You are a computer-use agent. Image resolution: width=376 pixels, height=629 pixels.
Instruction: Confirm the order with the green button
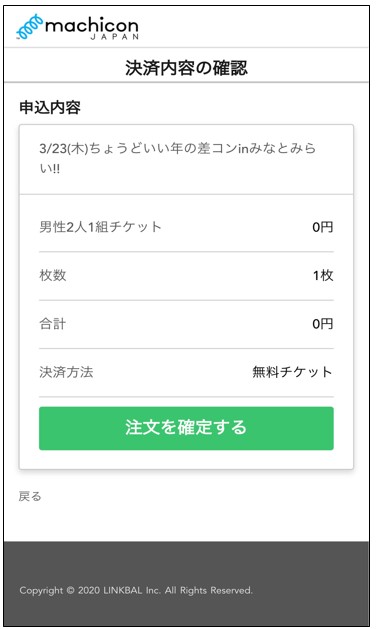pyautogui.click(x=186, y=428)
